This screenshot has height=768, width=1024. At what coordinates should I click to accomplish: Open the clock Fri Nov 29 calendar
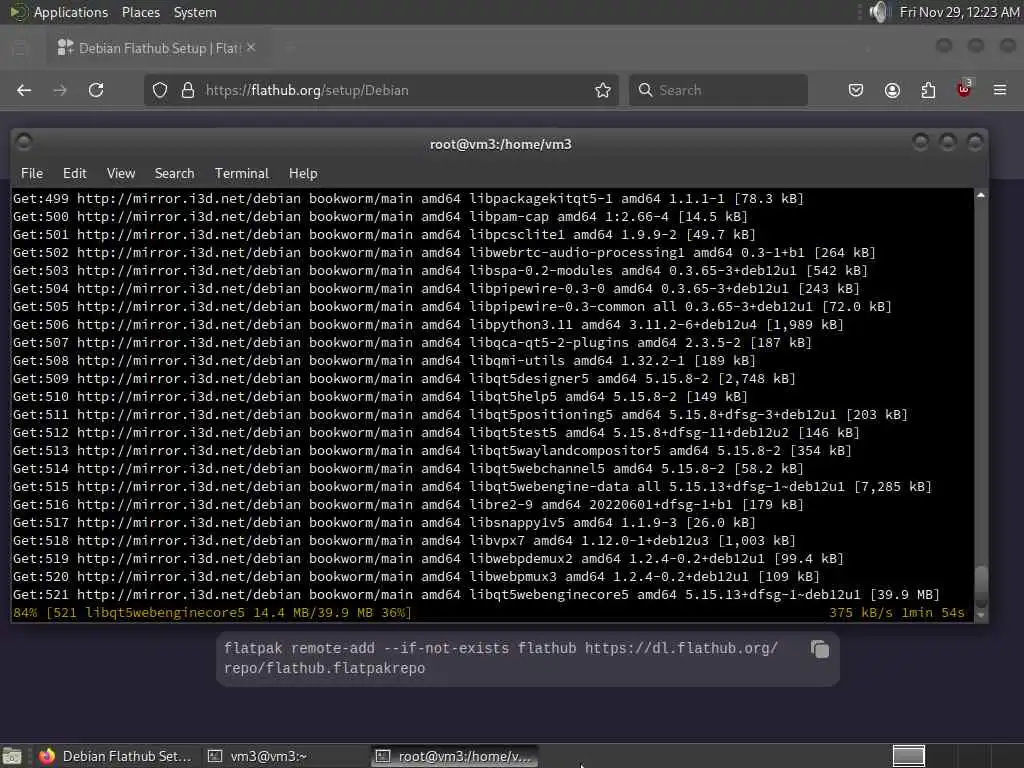(959, 12)
